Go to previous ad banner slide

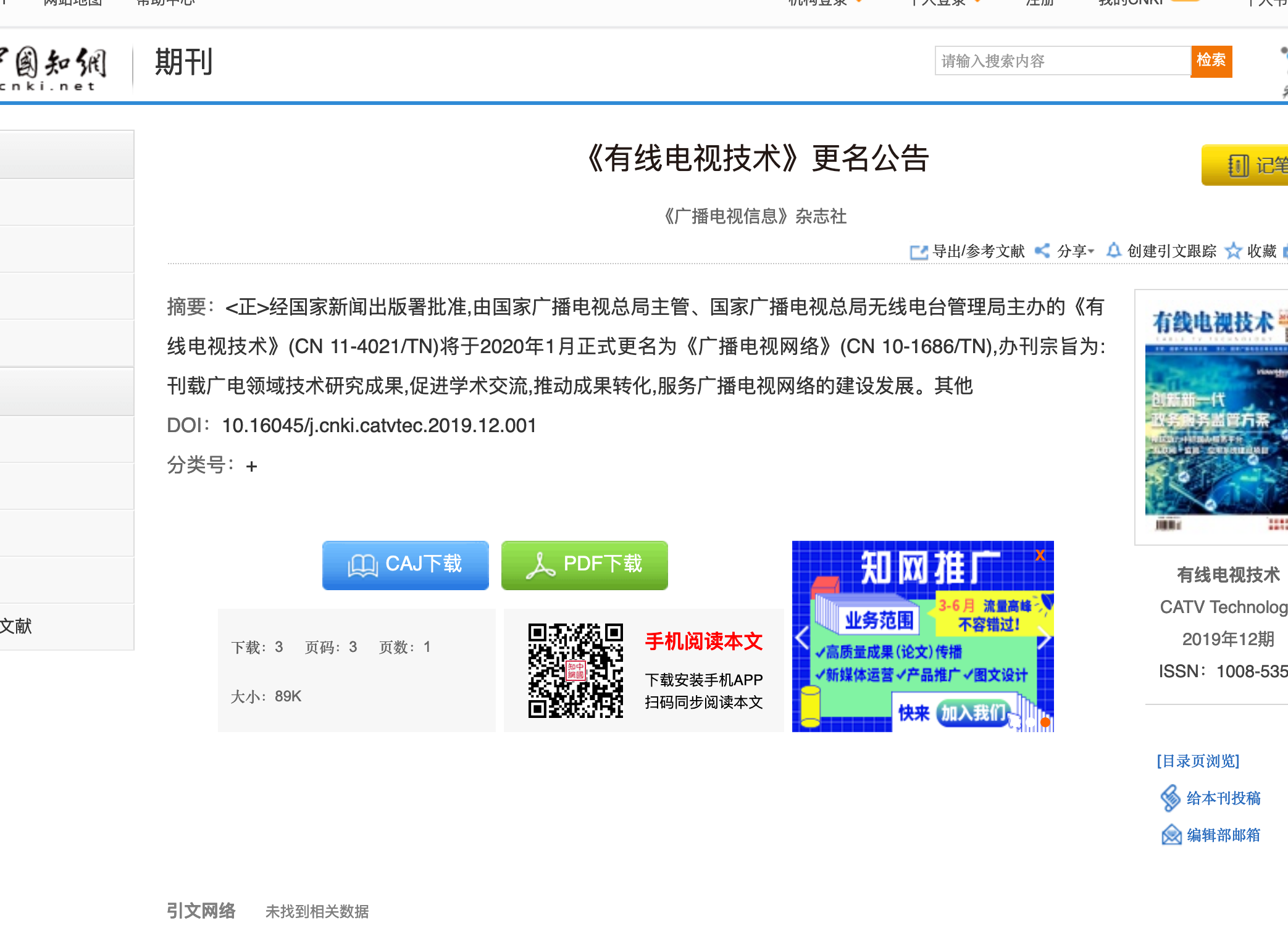(x=803, y=638)
